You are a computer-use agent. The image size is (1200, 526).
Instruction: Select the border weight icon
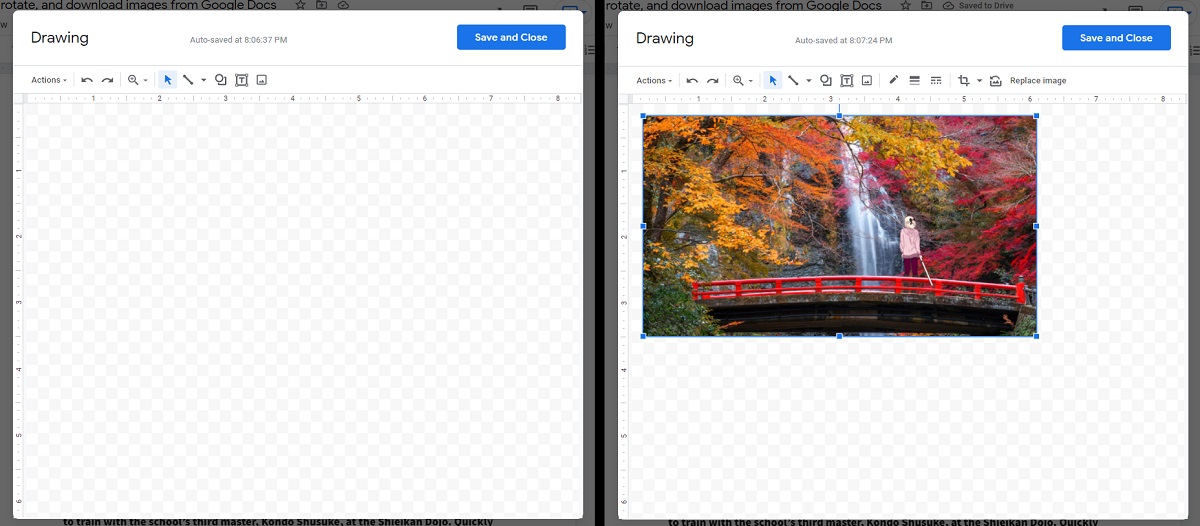click(x=914, y=80)
